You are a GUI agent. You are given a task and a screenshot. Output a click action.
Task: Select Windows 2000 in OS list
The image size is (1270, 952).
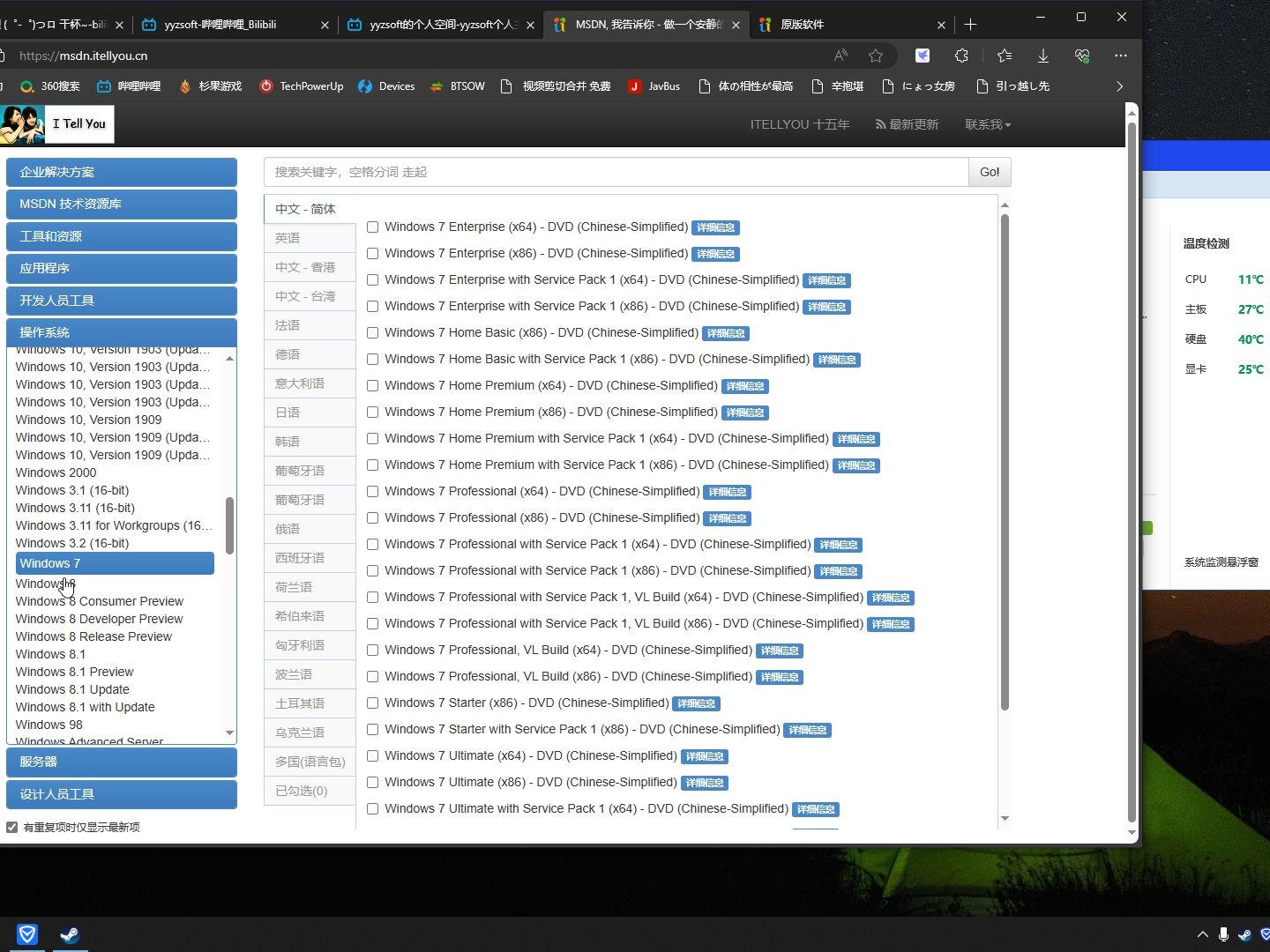coord(56,472)
